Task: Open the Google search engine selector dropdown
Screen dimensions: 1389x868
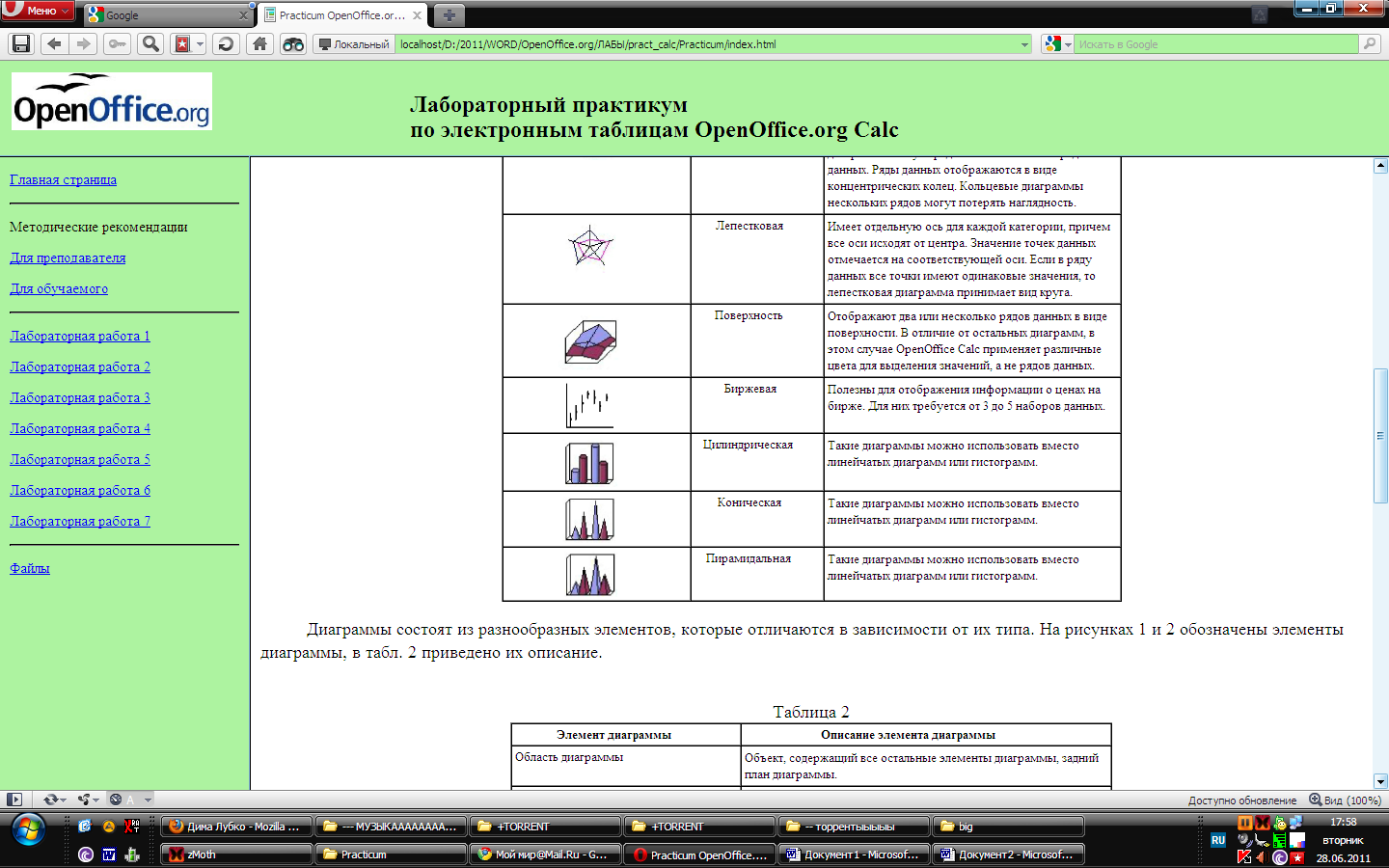Action: (1058, 44)
